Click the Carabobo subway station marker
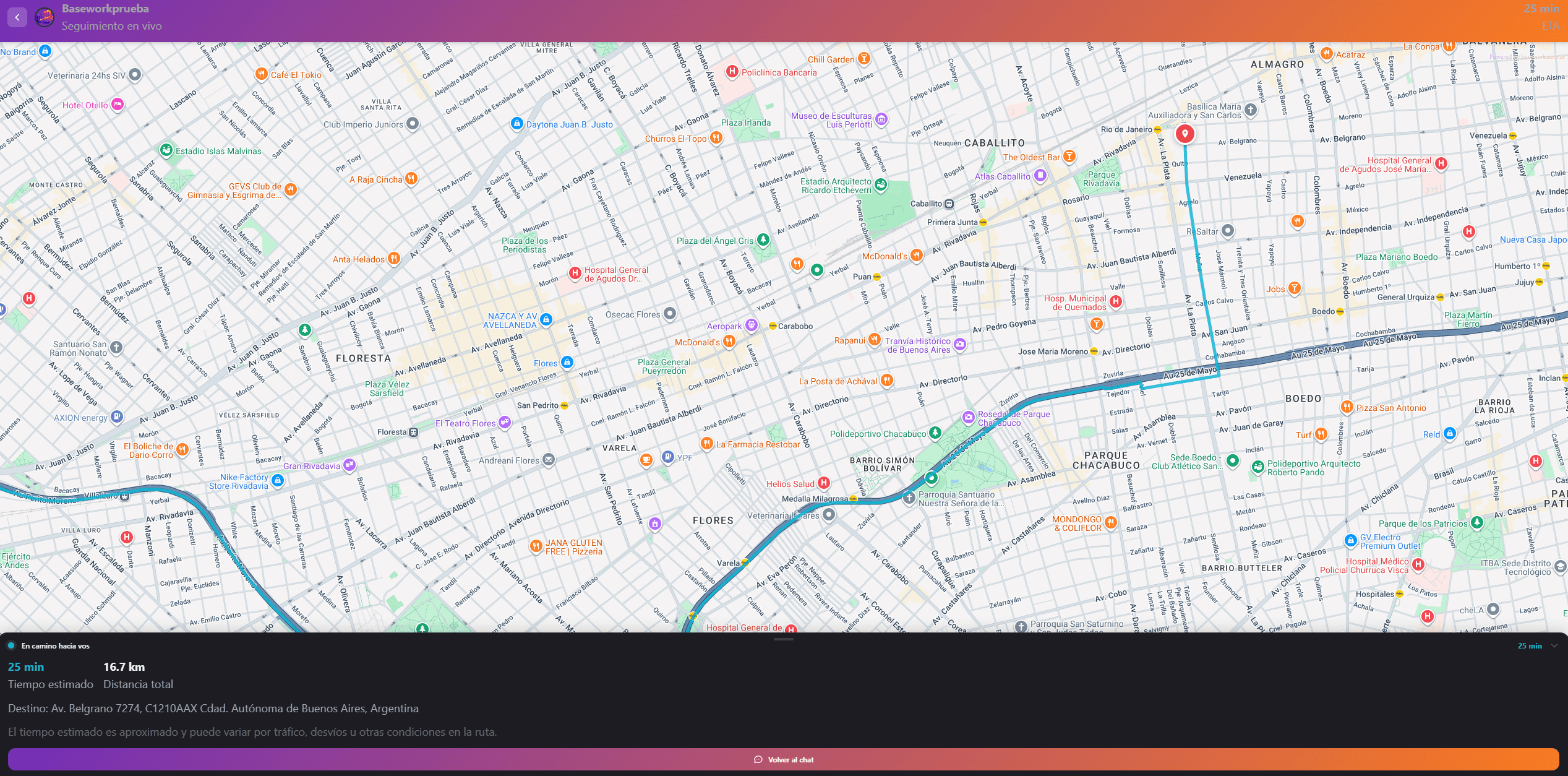Screen dimensions: 1568x776 [x=773, y=325]
